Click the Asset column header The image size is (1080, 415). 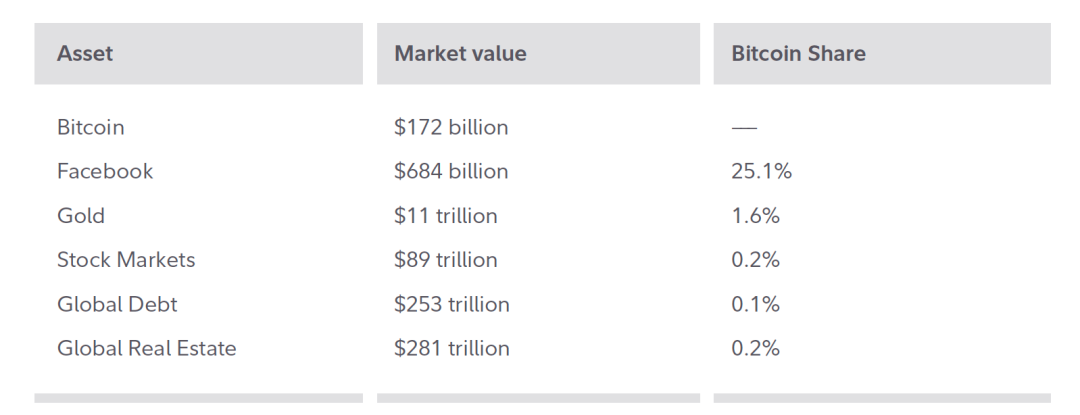(85, 54)
